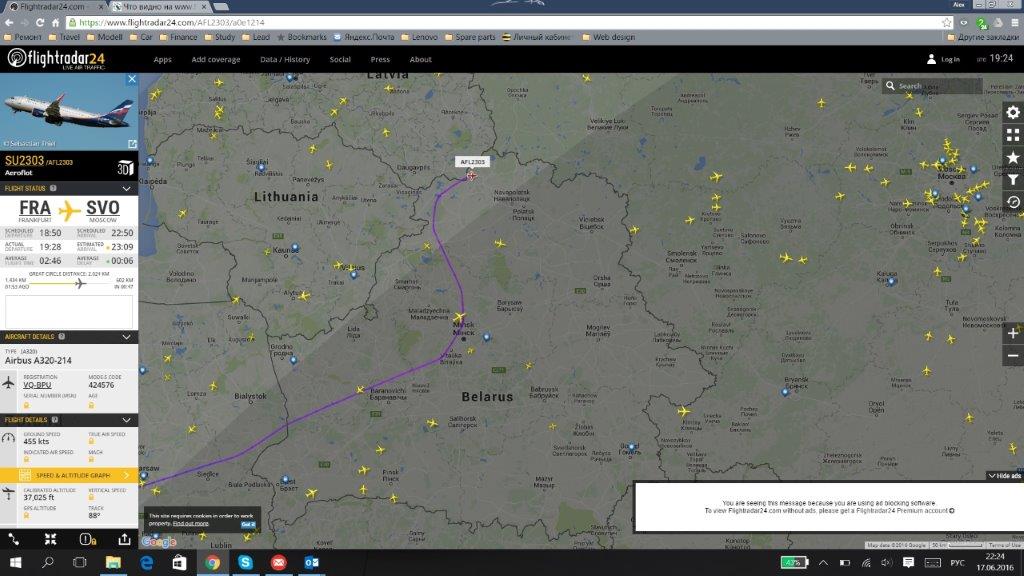
Task: Collapse the Aircraft Details section
Action: coord(126,337)
